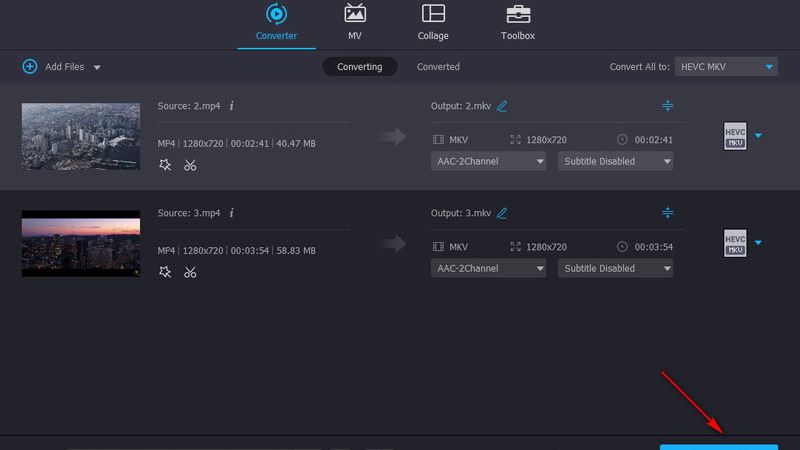
Task: Click the 40.47 MB file size
Action: [296, 144]
